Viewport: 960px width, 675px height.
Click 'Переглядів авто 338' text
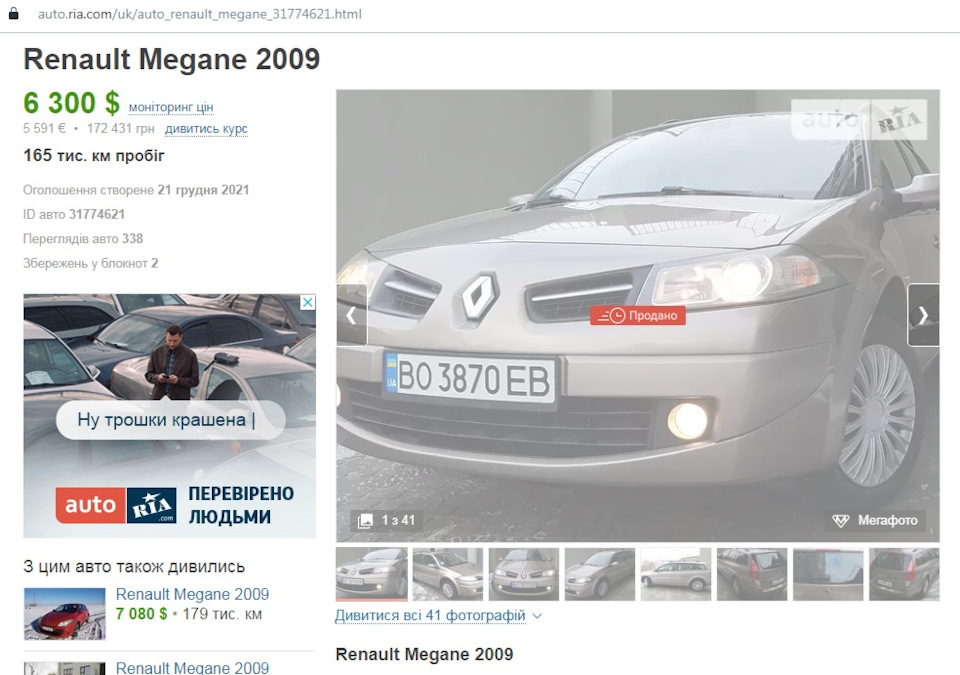click(x=83, y=239)
